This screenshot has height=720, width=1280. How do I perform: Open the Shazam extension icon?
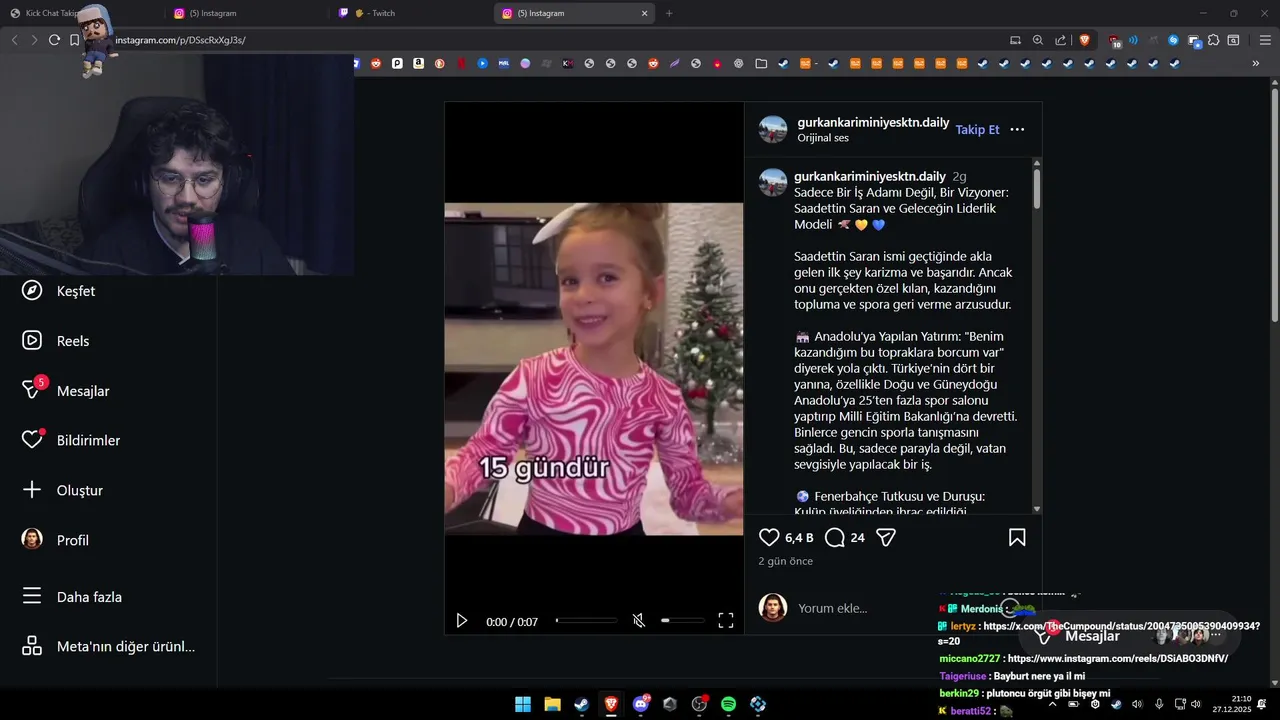pos(1173,40)
